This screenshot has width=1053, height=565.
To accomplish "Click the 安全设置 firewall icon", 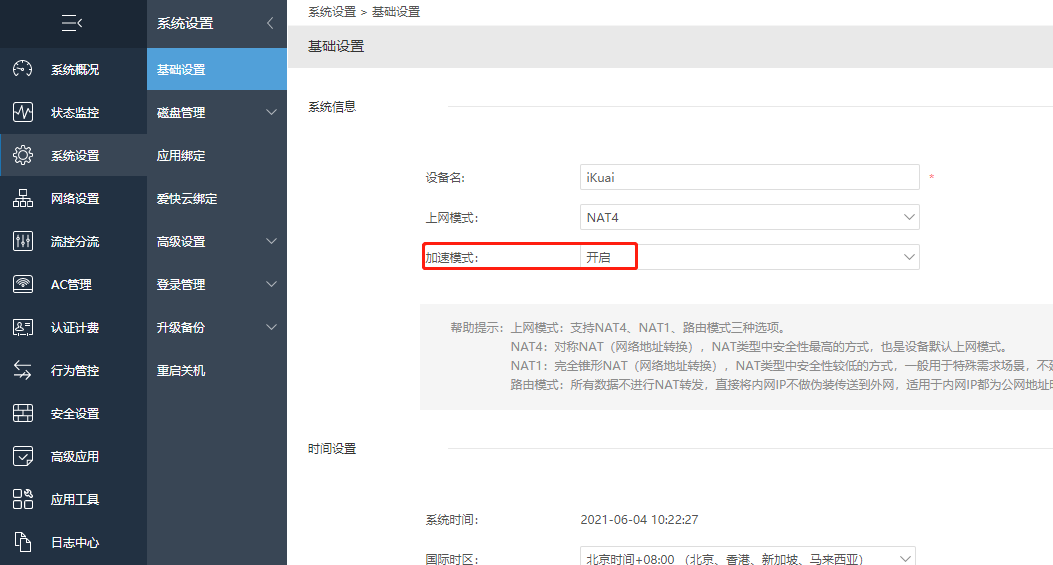I will (22, 413).
